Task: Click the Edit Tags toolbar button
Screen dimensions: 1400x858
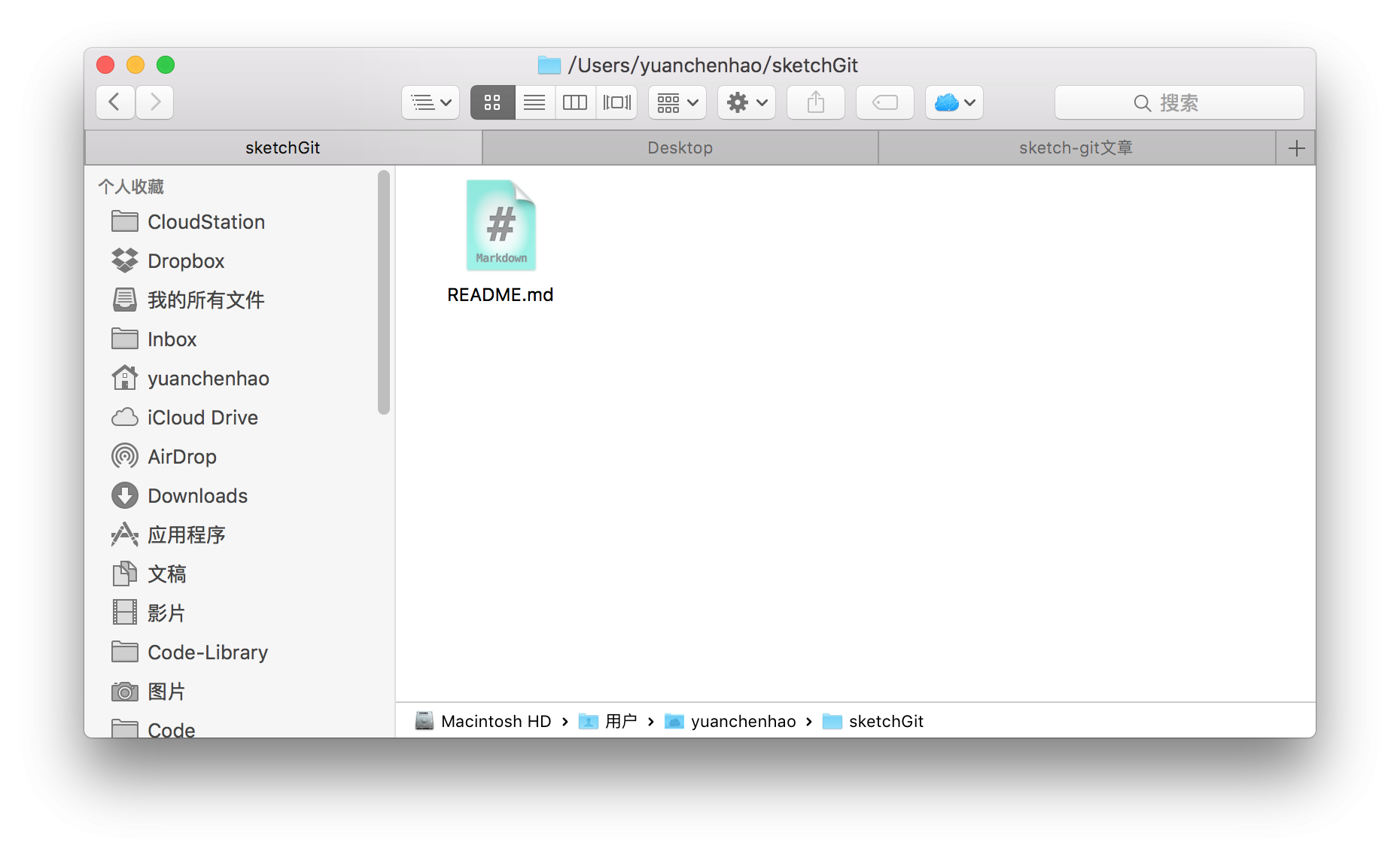Action: coord(885,102)
